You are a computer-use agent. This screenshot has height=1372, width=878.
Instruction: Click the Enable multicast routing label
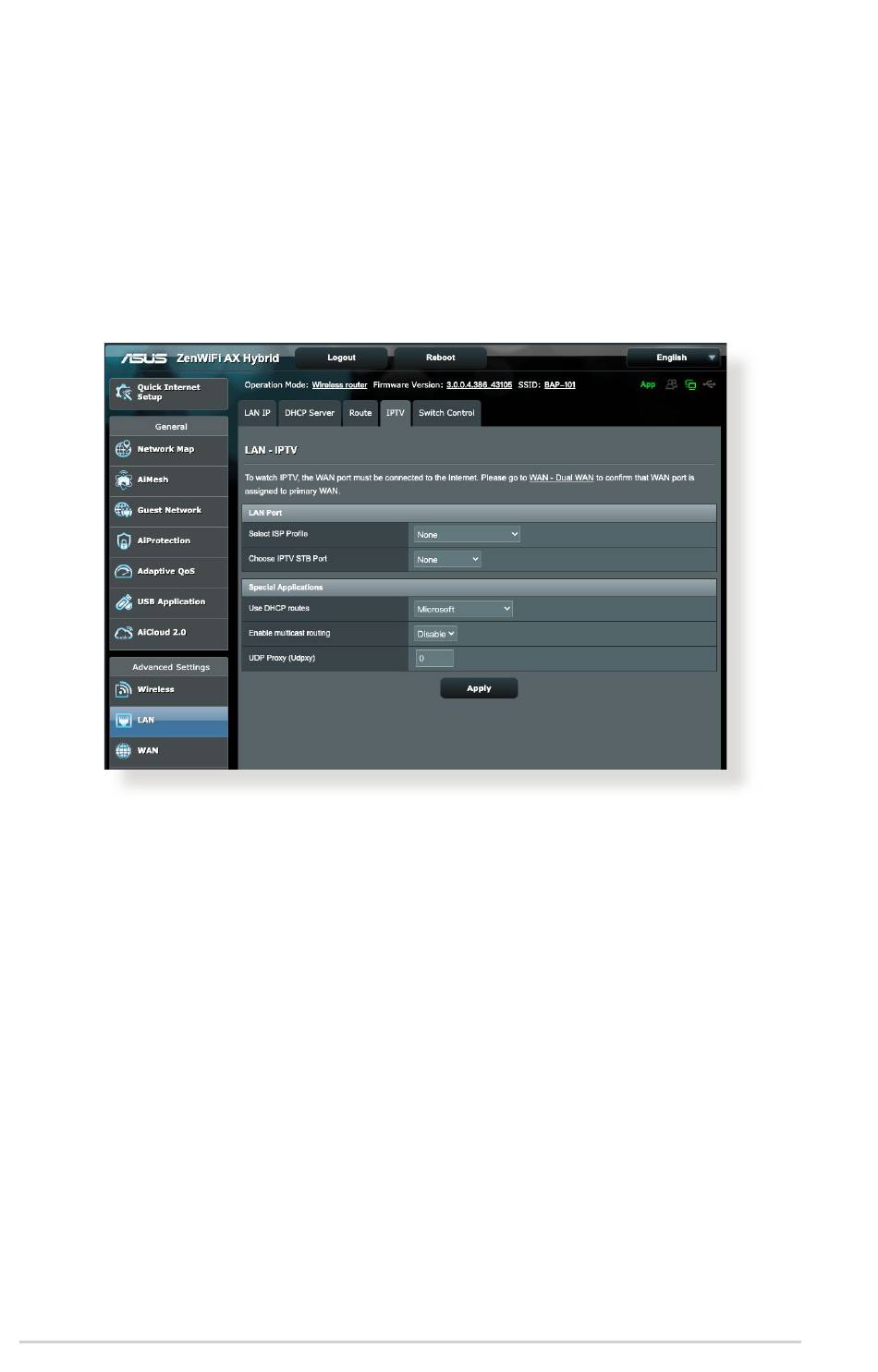click(289, 634)
